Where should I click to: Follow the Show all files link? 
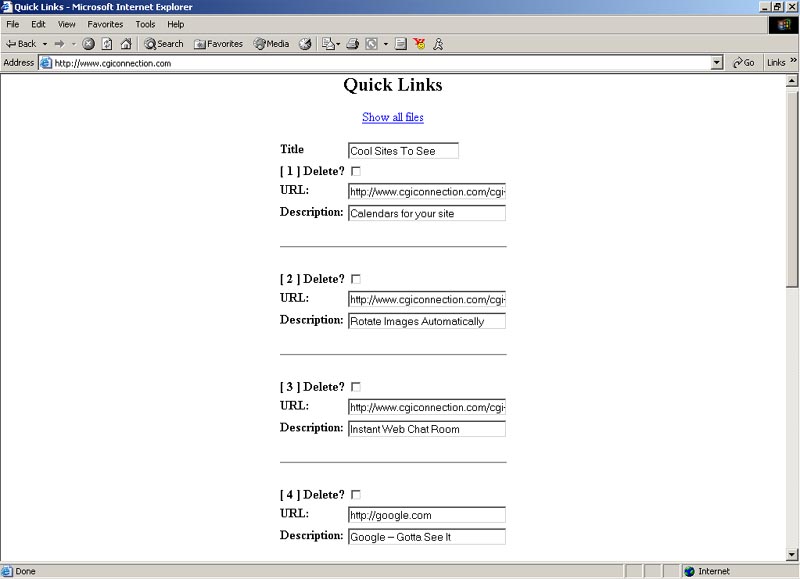393,117
